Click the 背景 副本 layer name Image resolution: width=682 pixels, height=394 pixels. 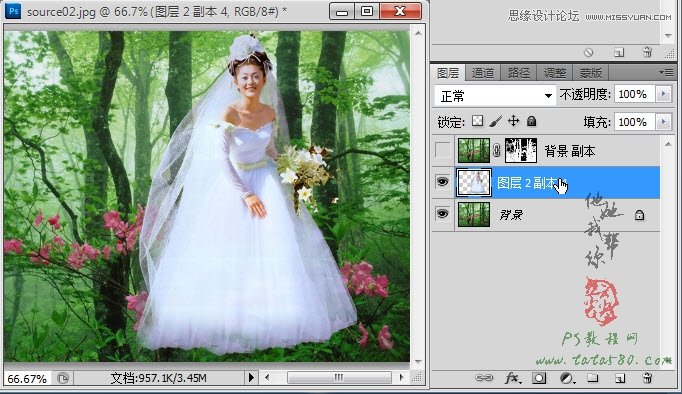[570, 151]
